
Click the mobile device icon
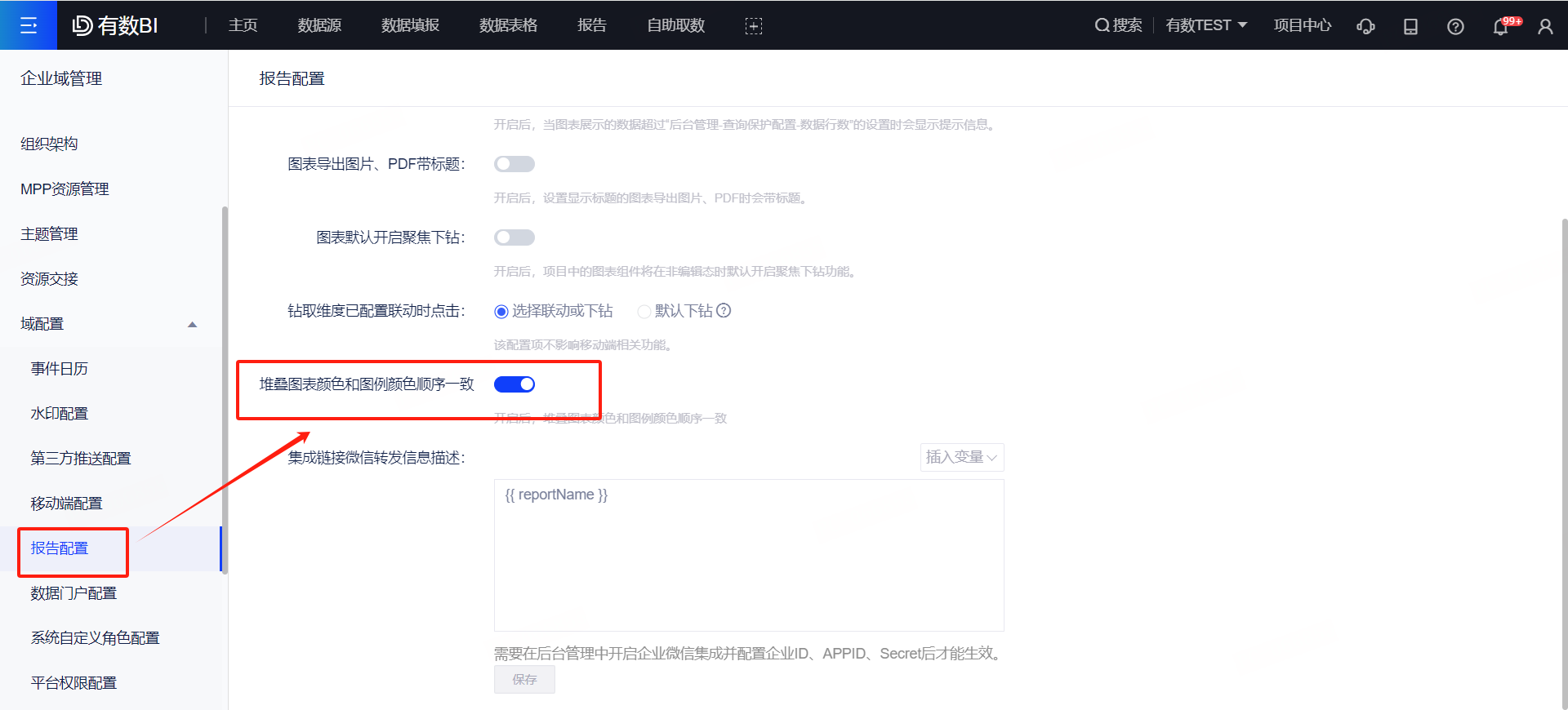click(x=1410, y=26)
